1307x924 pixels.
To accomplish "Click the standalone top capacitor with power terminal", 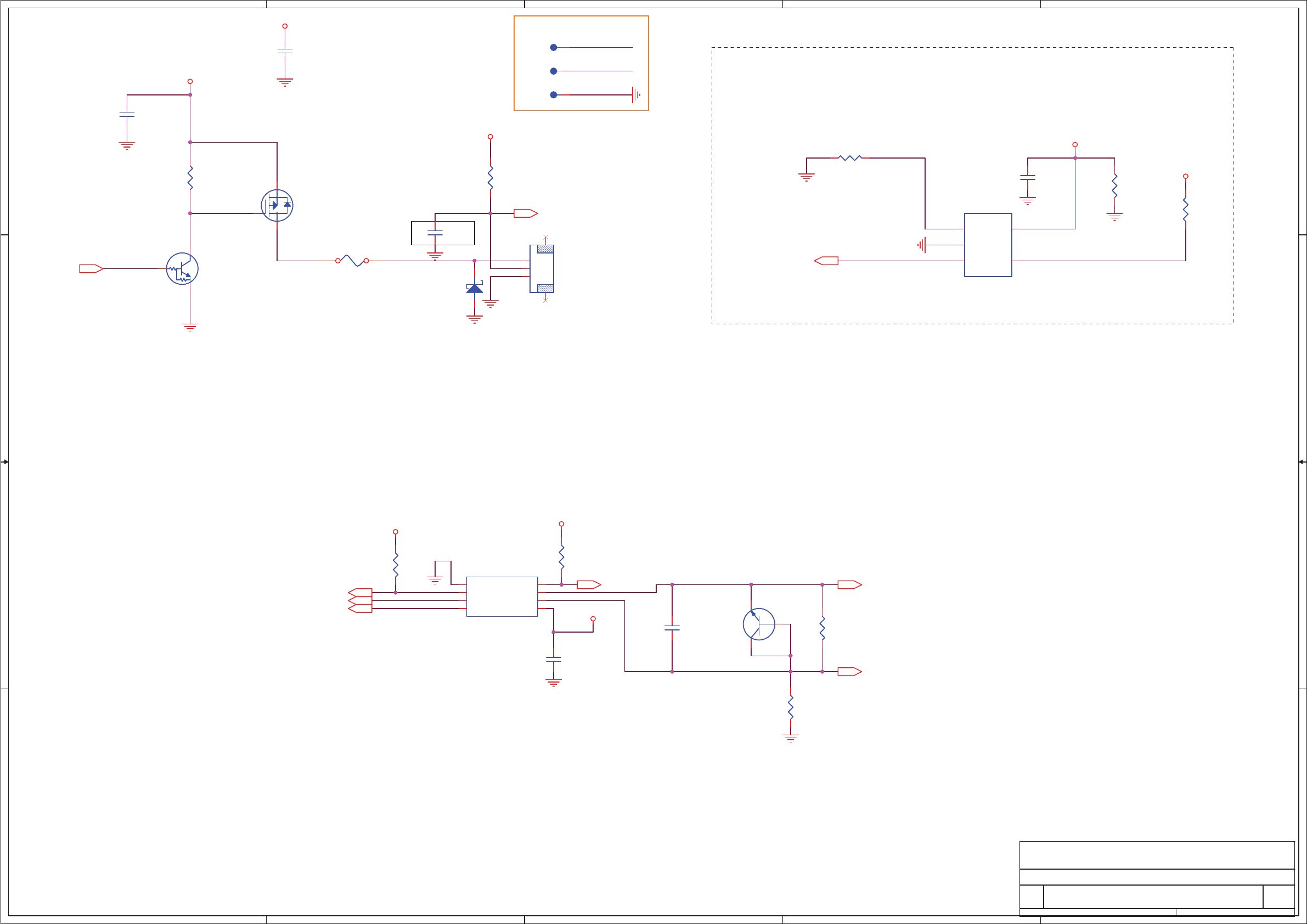I will 285,51.
